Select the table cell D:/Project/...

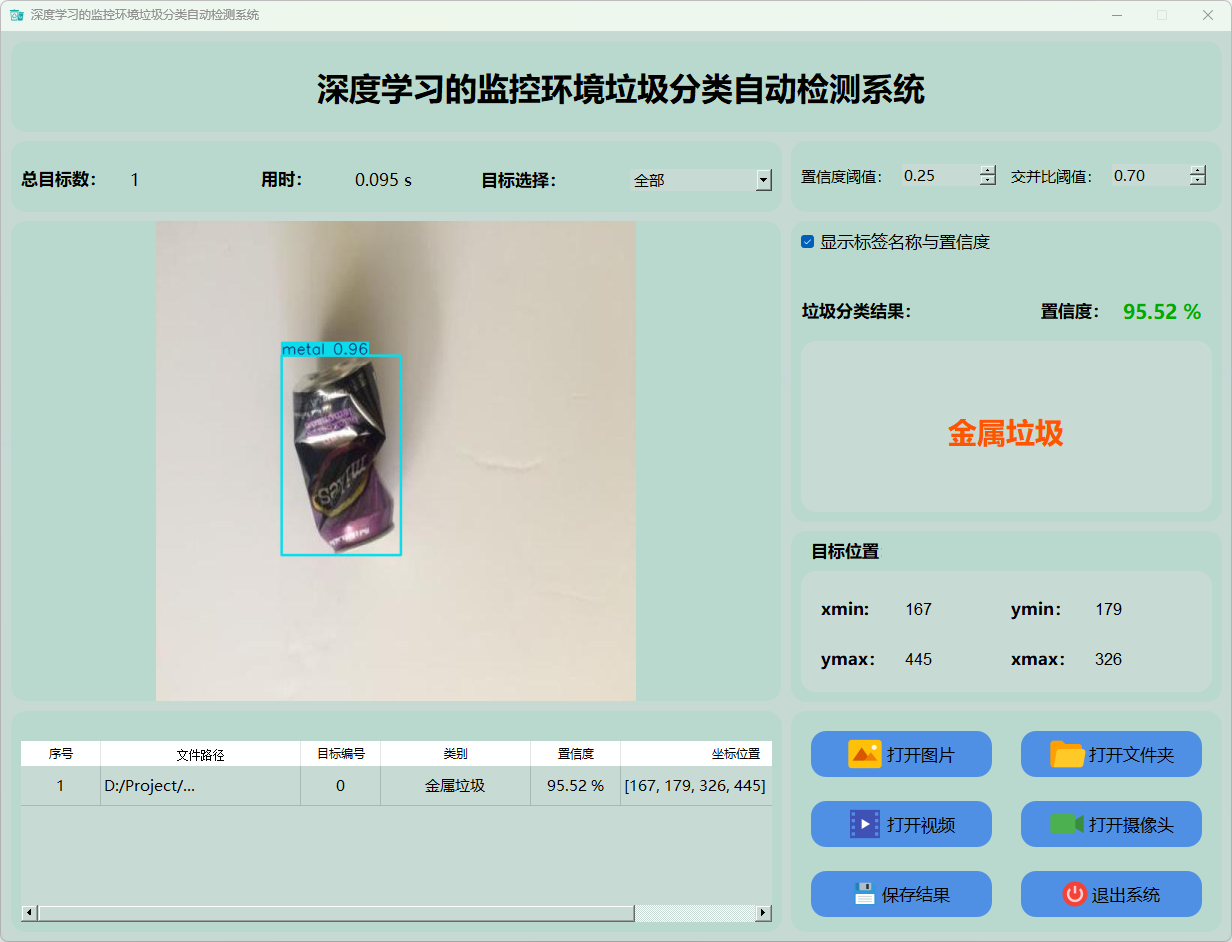coord(201,786)
